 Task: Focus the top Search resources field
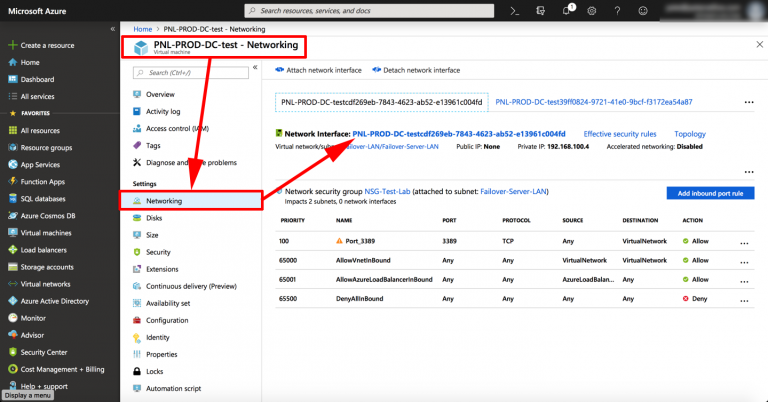(x=369, y=11)
